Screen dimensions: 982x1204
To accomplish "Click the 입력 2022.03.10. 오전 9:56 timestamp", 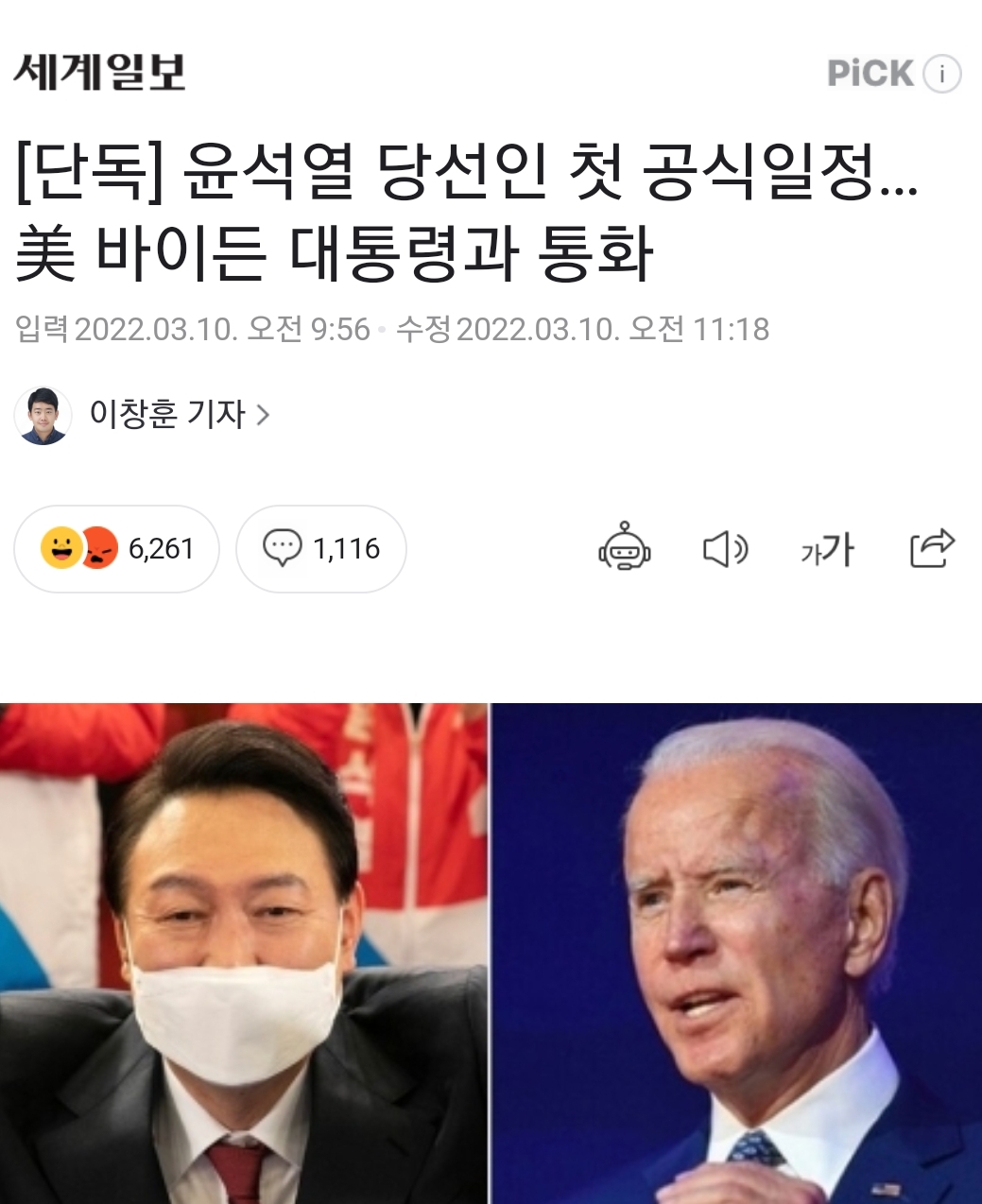I will [x=193, y=330].
